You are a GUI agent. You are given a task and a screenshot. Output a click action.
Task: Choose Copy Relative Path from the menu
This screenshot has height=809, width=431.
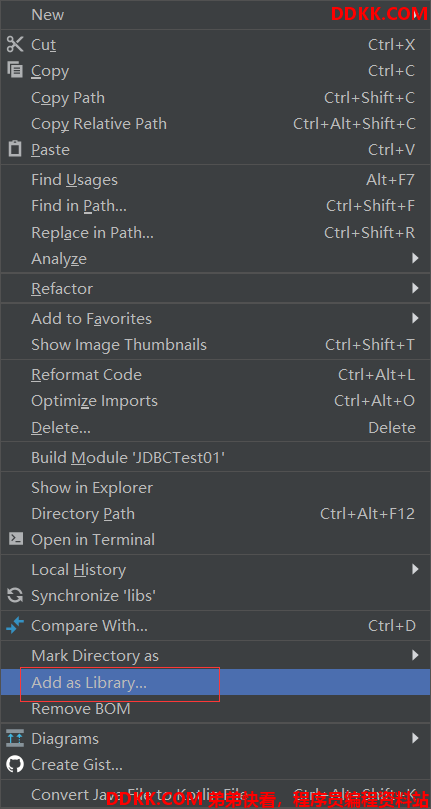215,124
